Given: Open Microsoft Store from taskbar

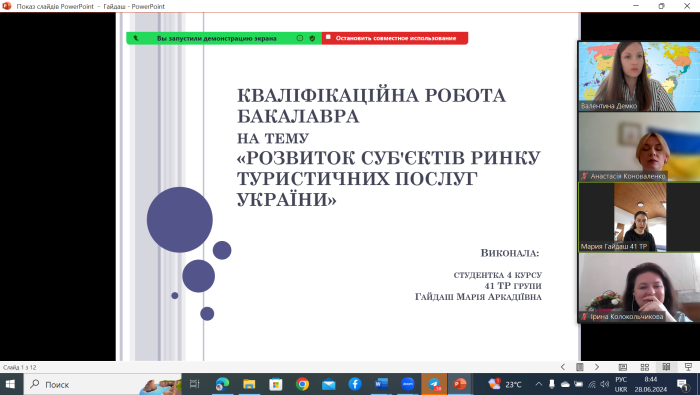Looking at the screenshot, I should 275,384.
